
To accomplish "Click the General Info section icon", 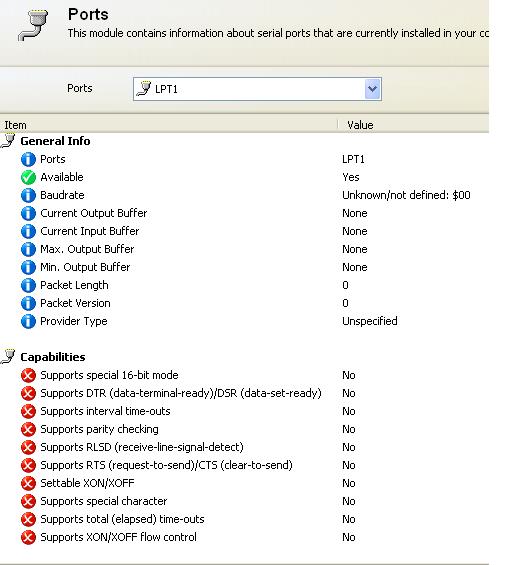I will tap(8, 141).
